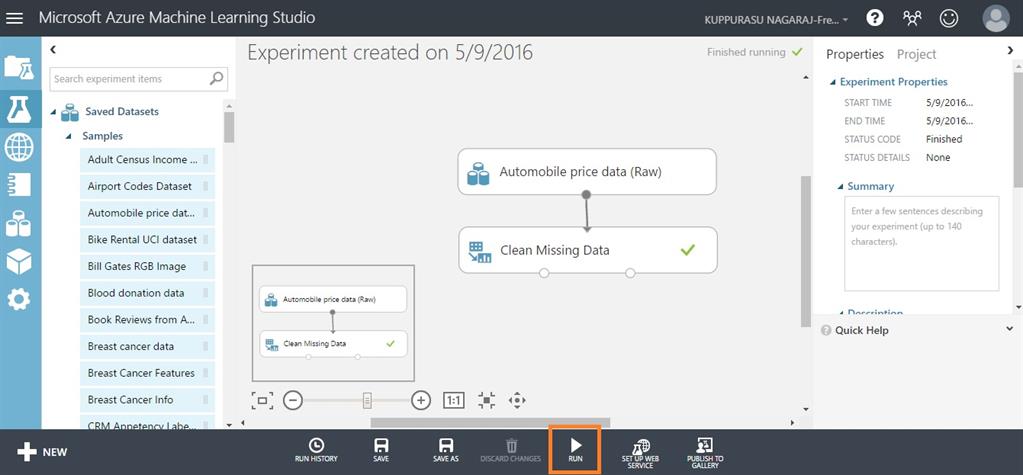
Task: Open the Settings gear in sidebar
Action: click(x=18, y=299)
